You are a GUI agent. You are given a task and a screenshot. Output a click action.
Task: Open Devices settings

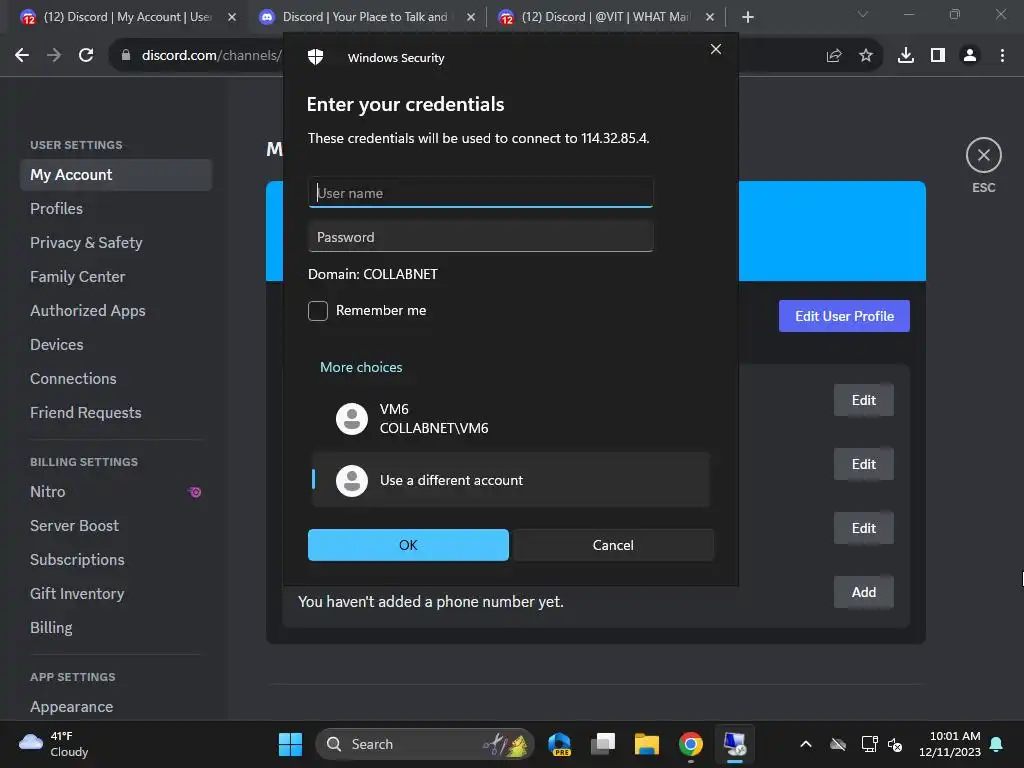(x=116, y=344)
